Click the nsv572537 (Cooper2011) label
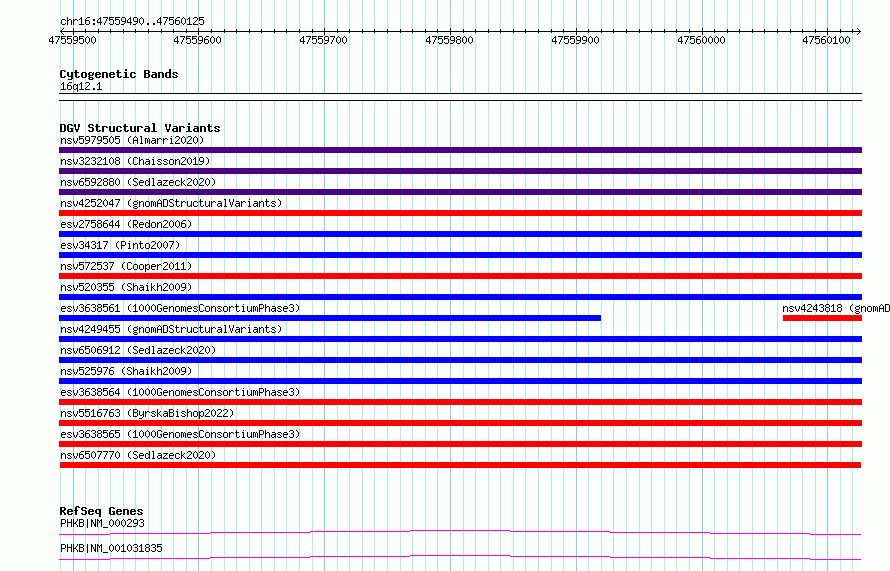This screenshot has height=571, width=890. (x=126, y=266)
